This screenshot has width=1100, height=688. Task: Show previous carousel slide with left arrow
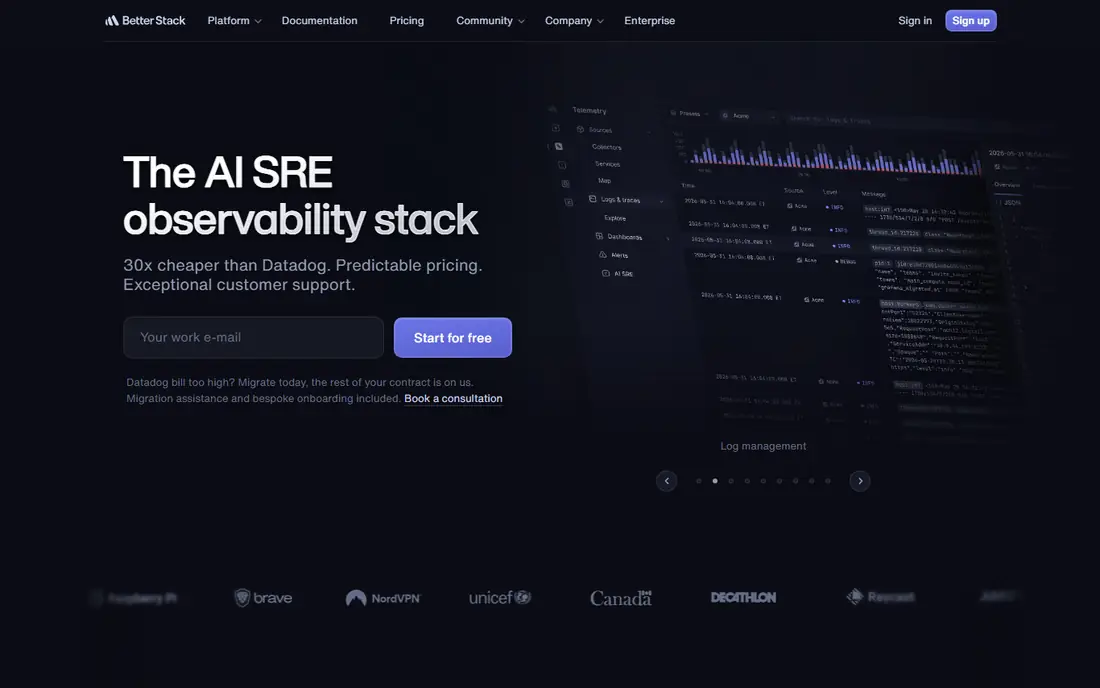(666, 481)
